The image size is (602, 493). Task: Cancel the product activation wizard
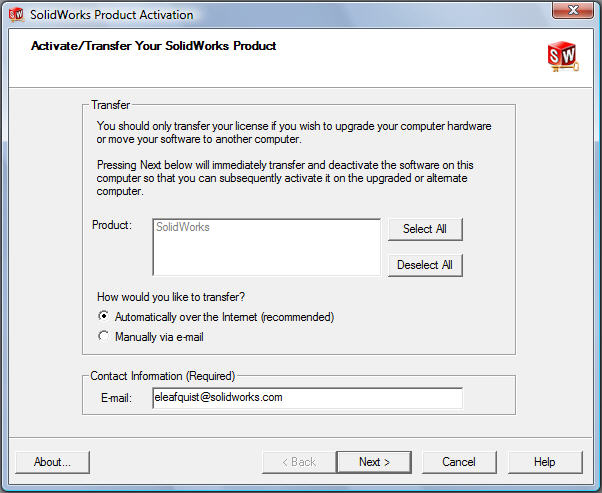[459, 462]
